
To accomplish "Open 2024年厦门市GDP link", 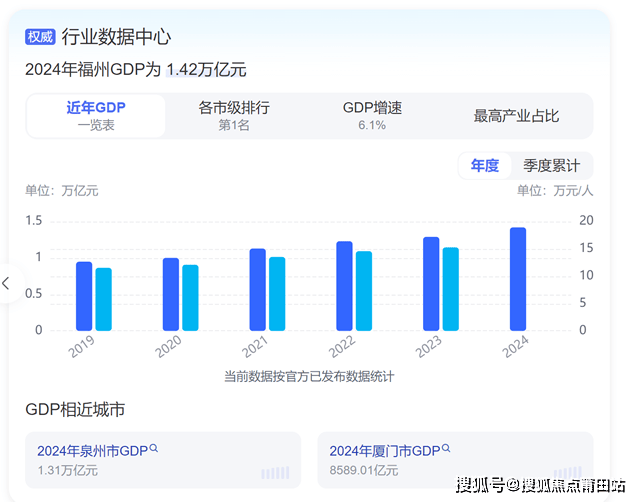I will click(384, 451).
